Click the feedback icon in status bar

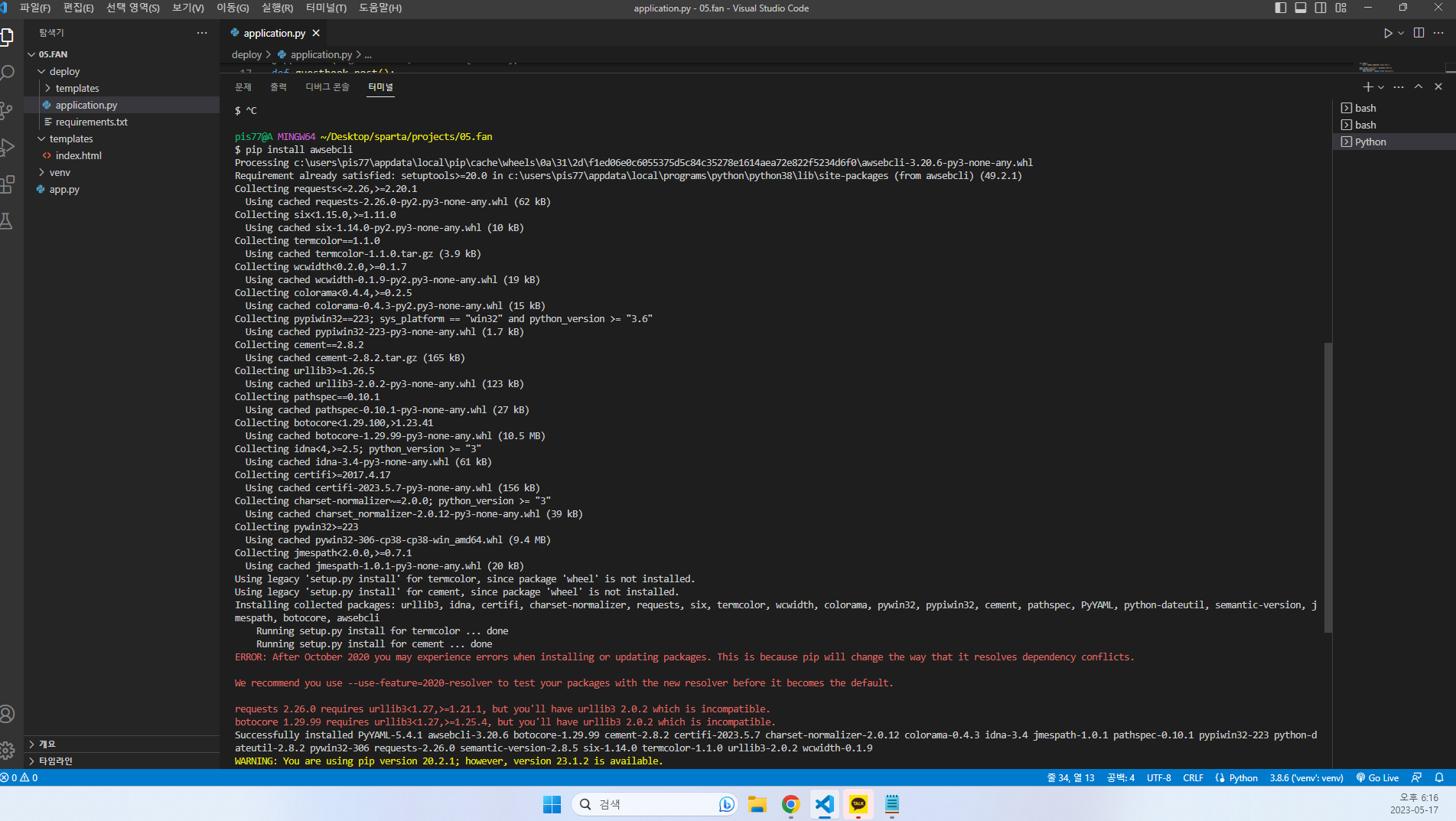coord(1417,777)
